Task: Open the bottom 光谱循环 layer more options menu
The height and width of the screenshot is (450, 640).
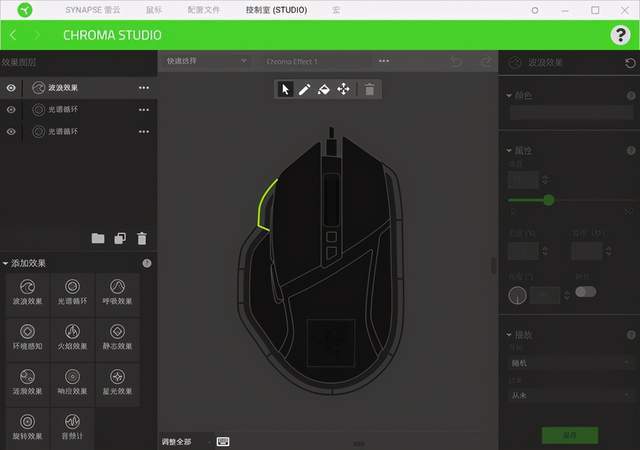Action: 144,131
